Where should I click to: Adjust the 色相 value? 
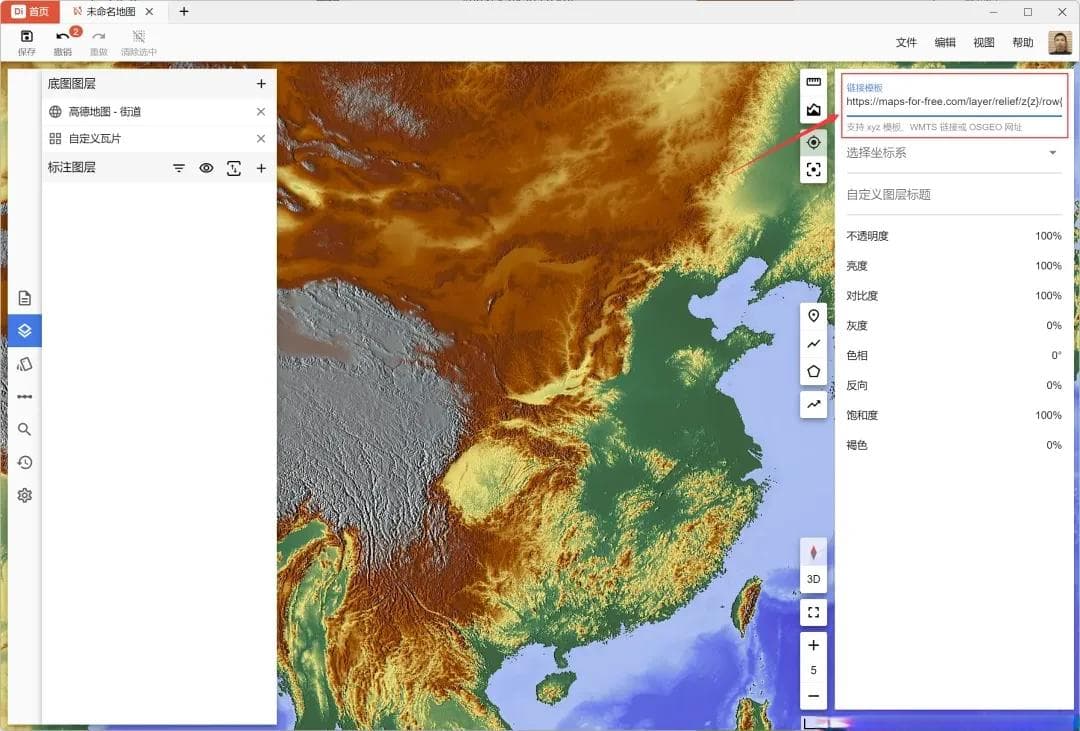click(1056, 356)
